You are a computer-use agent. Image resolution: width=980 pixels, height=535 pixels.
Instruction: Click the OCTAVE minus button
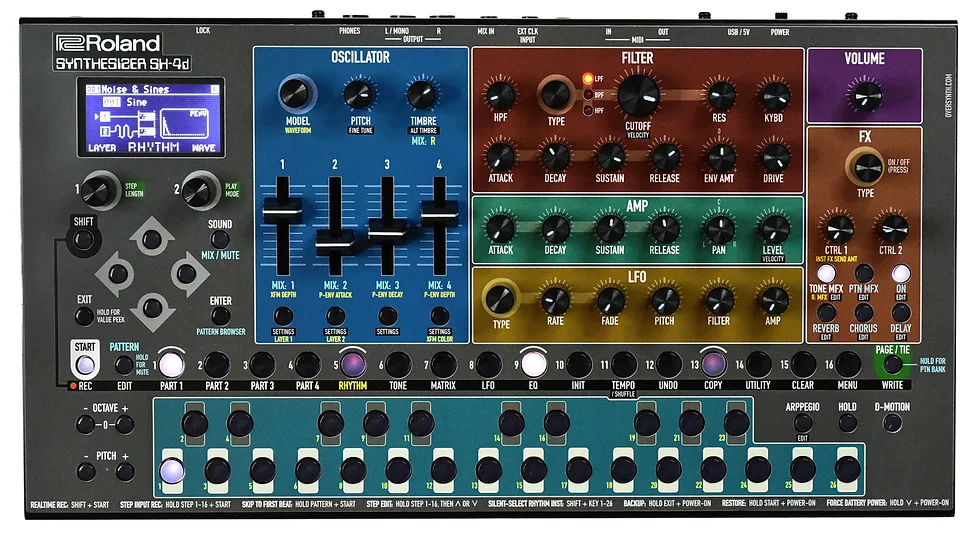click(x=86, y=424)
